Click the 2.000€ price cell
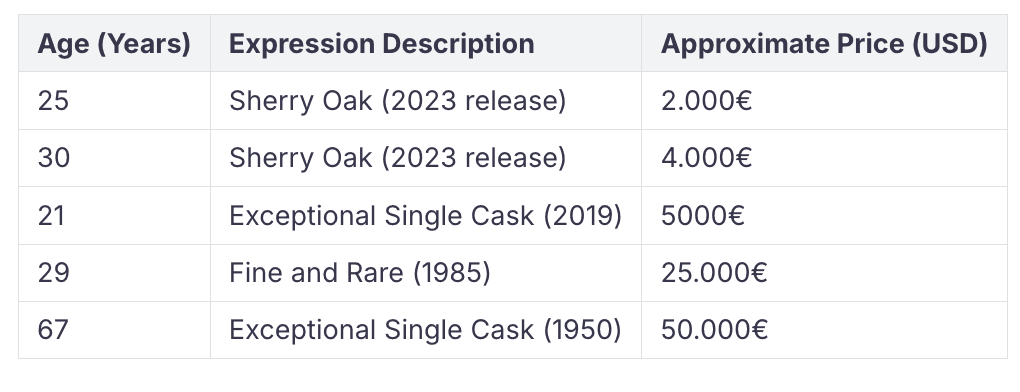Screen dimensions: 1020x392 (824, 101)
